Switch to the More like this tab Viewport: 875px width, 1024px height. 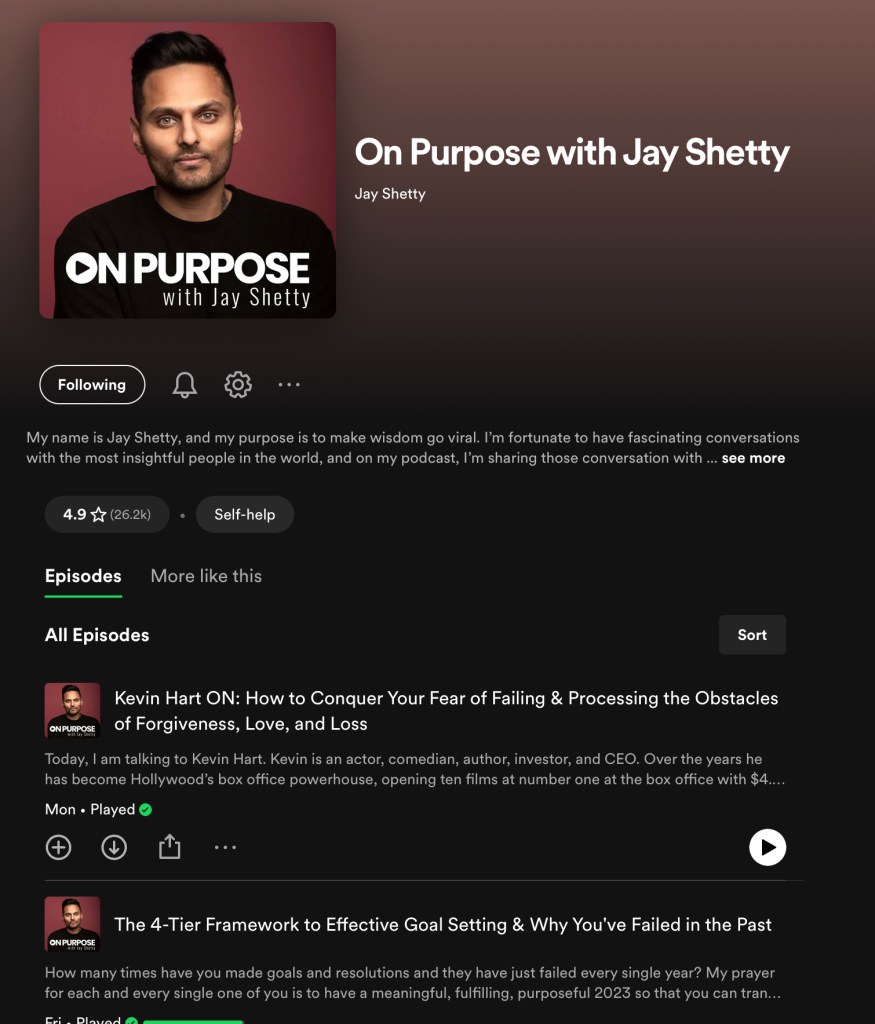(x=206, y=576)
